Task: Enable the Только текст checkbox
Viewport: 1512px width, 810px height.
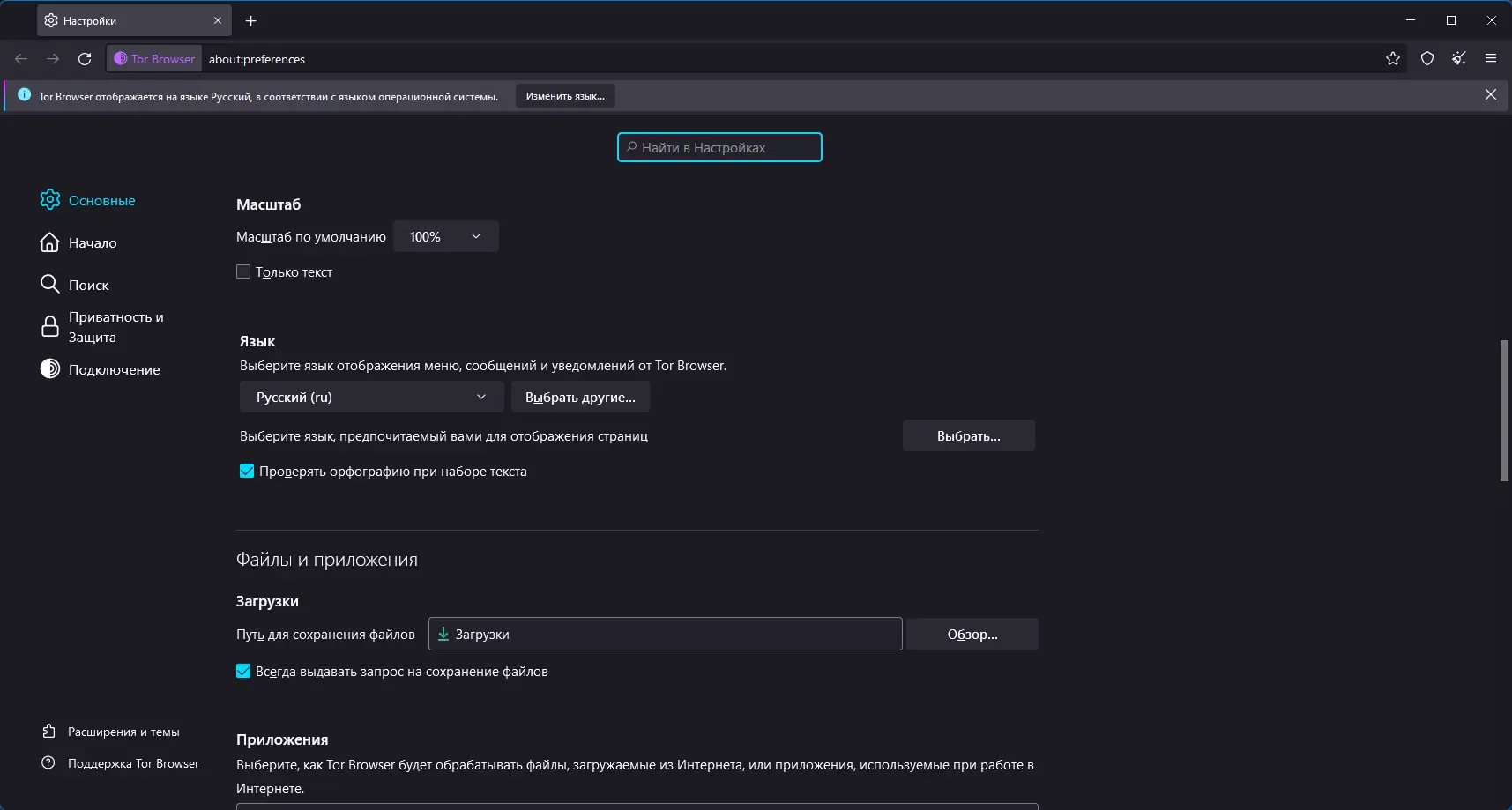Action: click(x=243, y=272)
